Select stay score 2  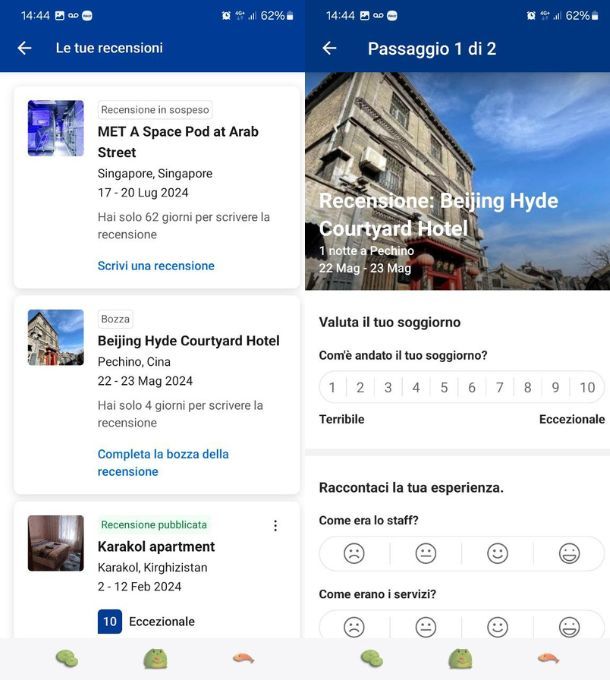pos(360,387)
